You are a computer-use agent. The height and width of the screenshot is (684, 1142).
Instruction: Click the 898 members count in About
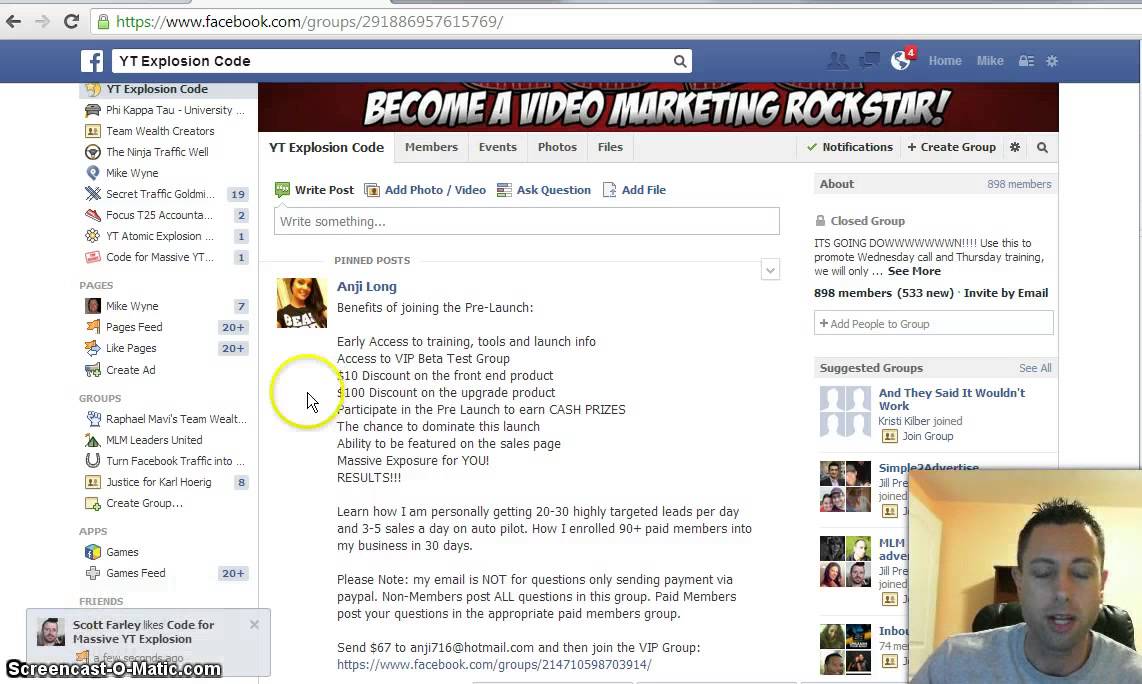pyautogui.click(x=1019, y=184)
